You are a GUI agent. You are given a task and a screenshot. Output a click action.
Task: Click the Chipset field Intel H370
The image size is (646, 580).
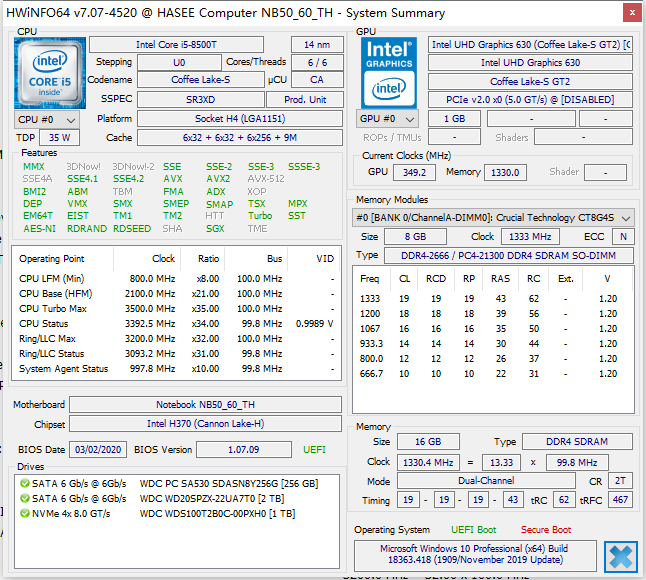pos(205,424)
